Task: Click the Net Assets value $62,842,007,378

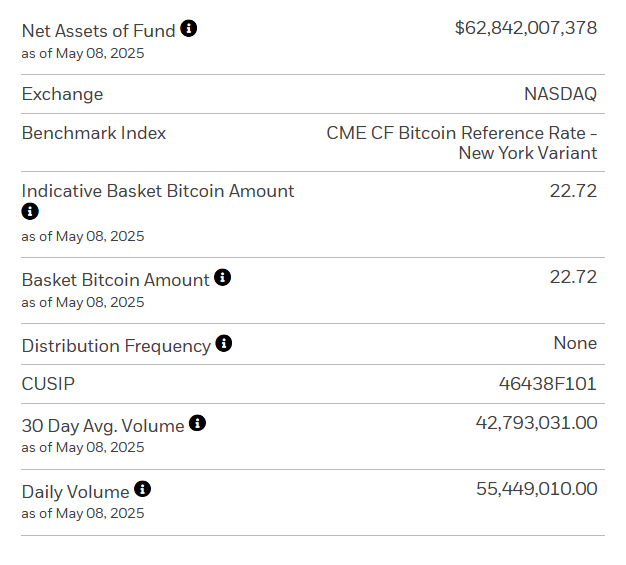Action: [x=525, y=28]
